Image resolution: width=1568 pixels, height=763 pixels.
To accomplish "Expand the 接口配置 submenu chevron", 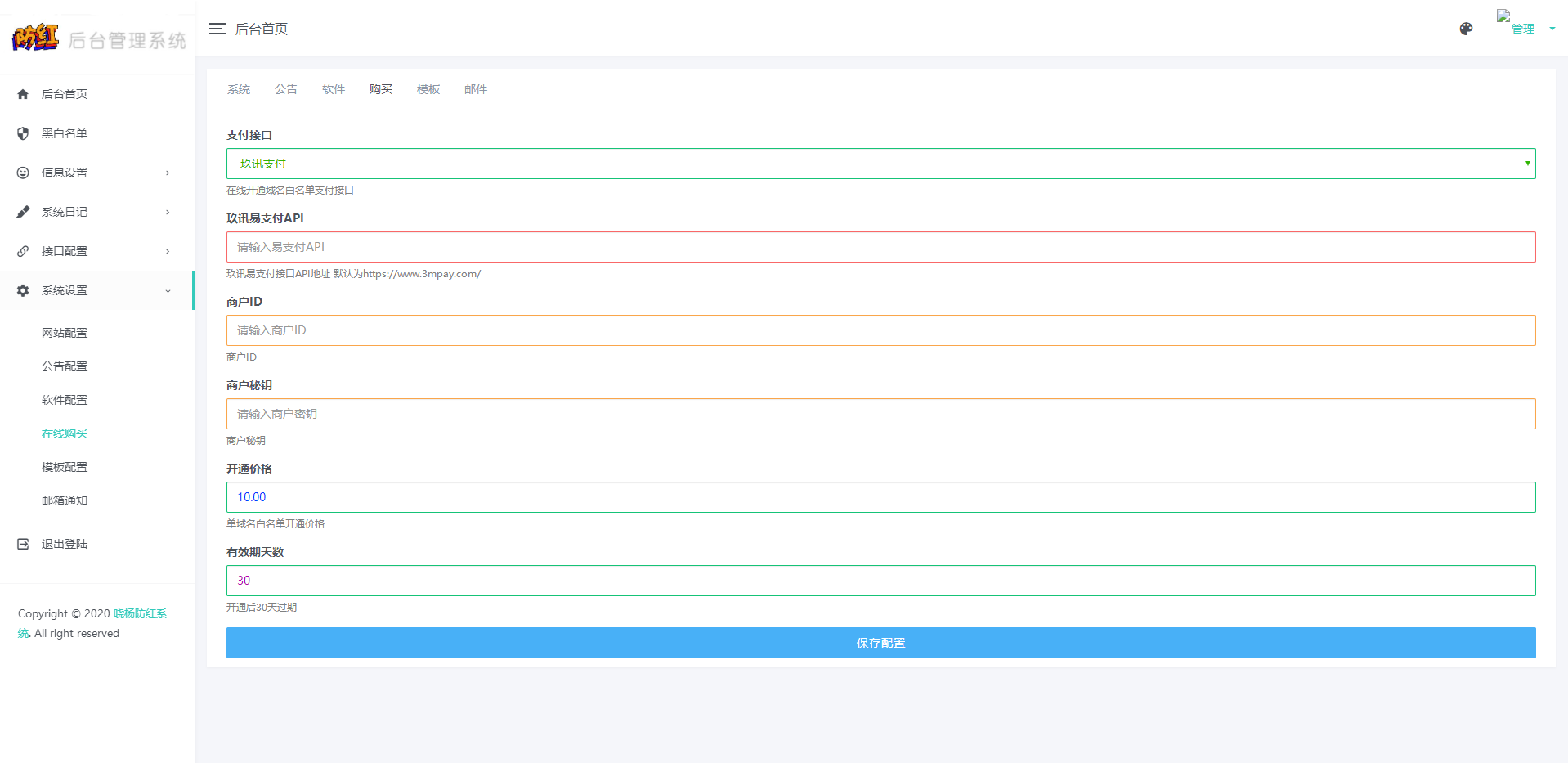I will (168, 251).
